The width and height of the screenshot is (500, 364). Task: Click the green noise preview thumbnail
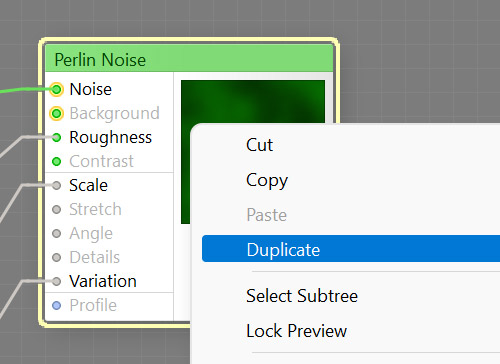tap(253, 102)
